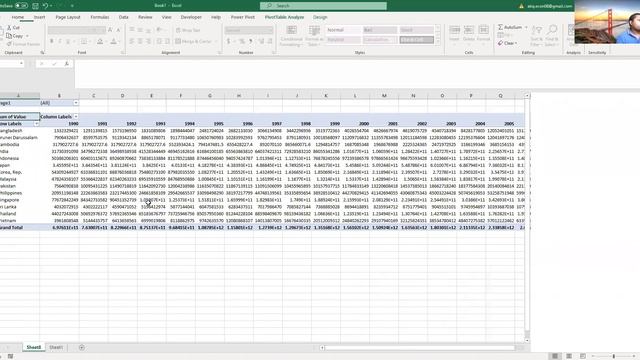Open the Insert ribbon tab
640x360 pixels.
click(x=39, y=17)
